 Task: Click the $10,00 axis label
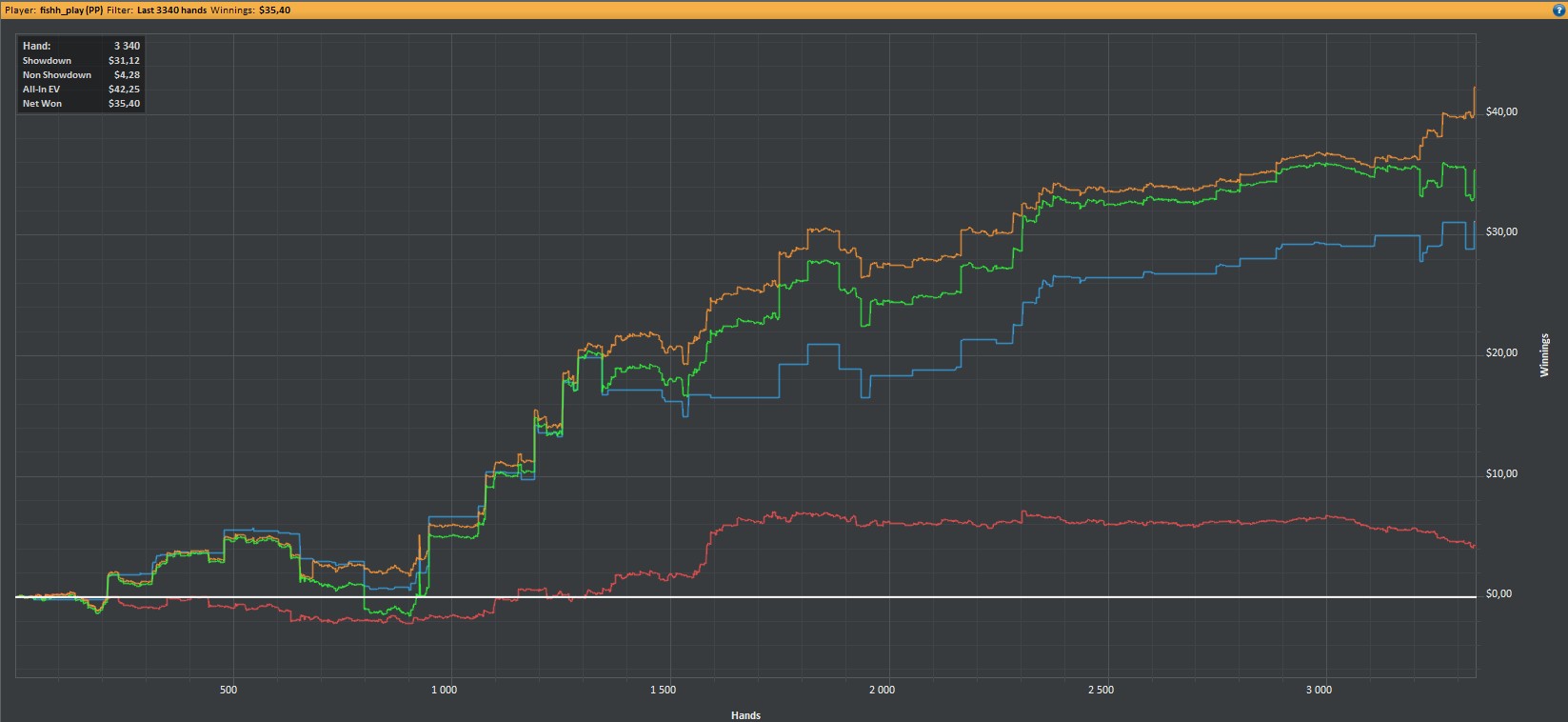[1501, 473]
